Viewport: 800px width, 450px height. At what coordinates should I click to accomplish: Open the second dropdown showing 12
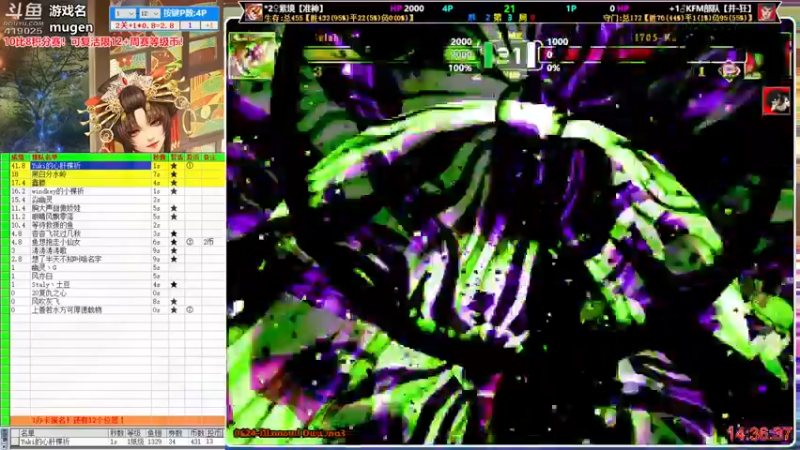click(x=149, y=13)
